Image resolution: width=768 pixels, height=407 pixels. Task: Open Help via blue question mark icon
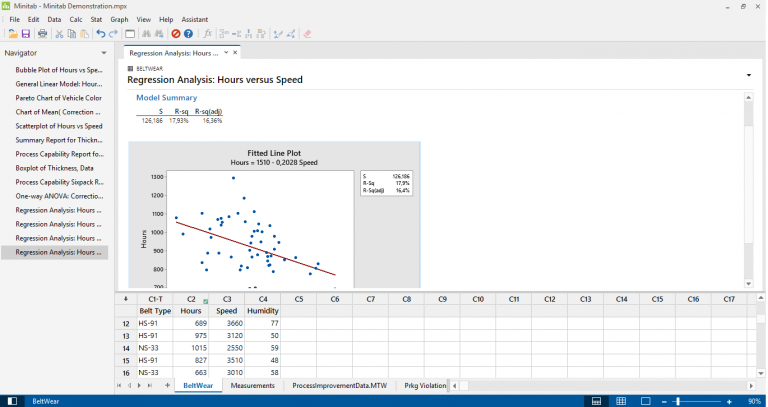(188, 34)
